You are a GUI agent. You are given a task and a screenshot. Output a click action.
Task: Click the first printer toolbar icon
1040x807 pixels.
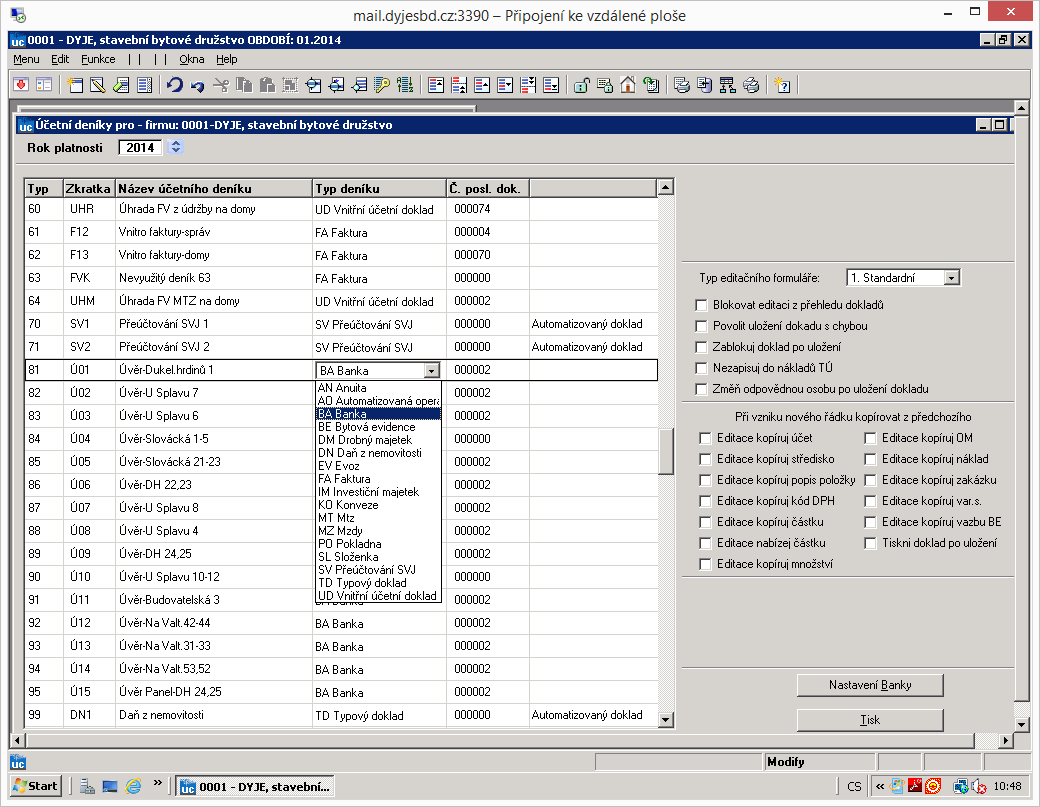[681, 85]
